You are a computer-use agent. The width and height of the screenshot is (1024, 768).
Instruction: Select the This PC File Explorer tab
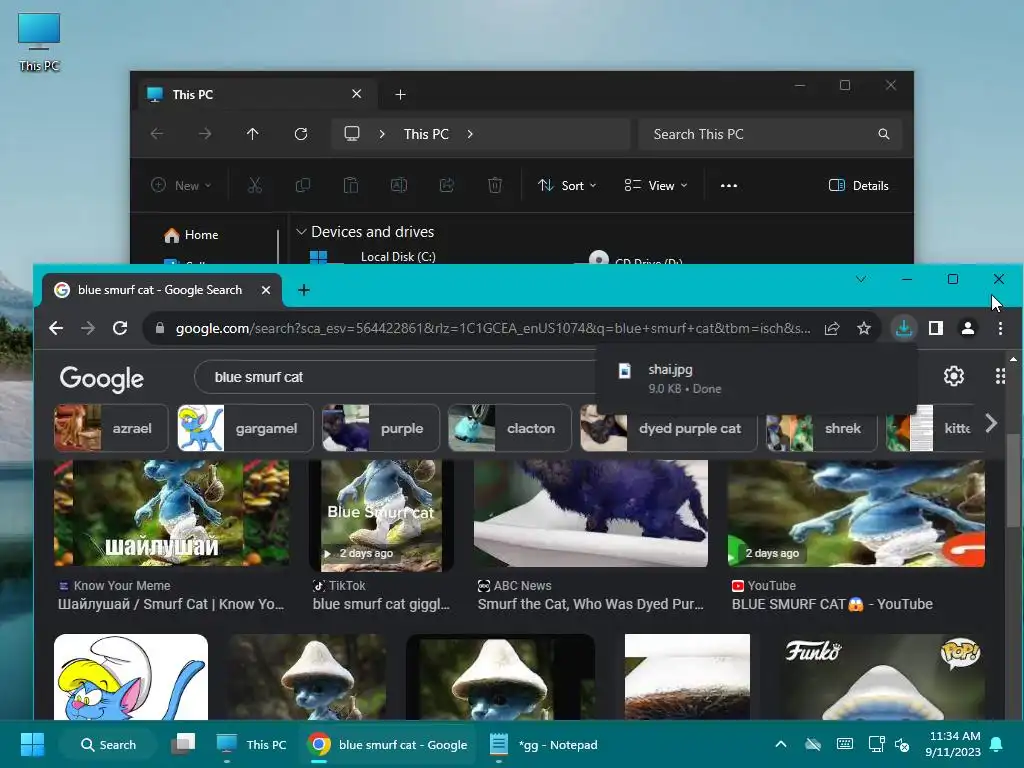click(257, 95)
